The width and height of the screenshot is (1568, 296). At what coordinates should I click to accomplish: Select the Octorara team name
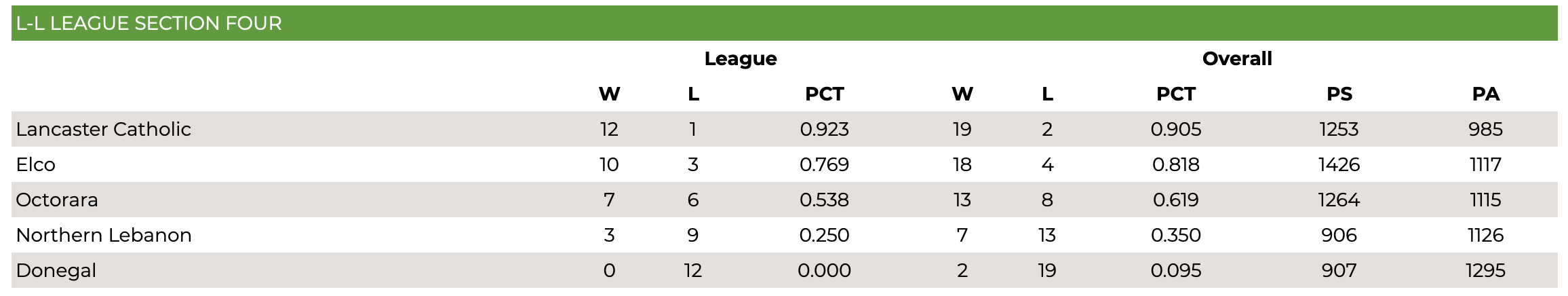click(57, 200)
